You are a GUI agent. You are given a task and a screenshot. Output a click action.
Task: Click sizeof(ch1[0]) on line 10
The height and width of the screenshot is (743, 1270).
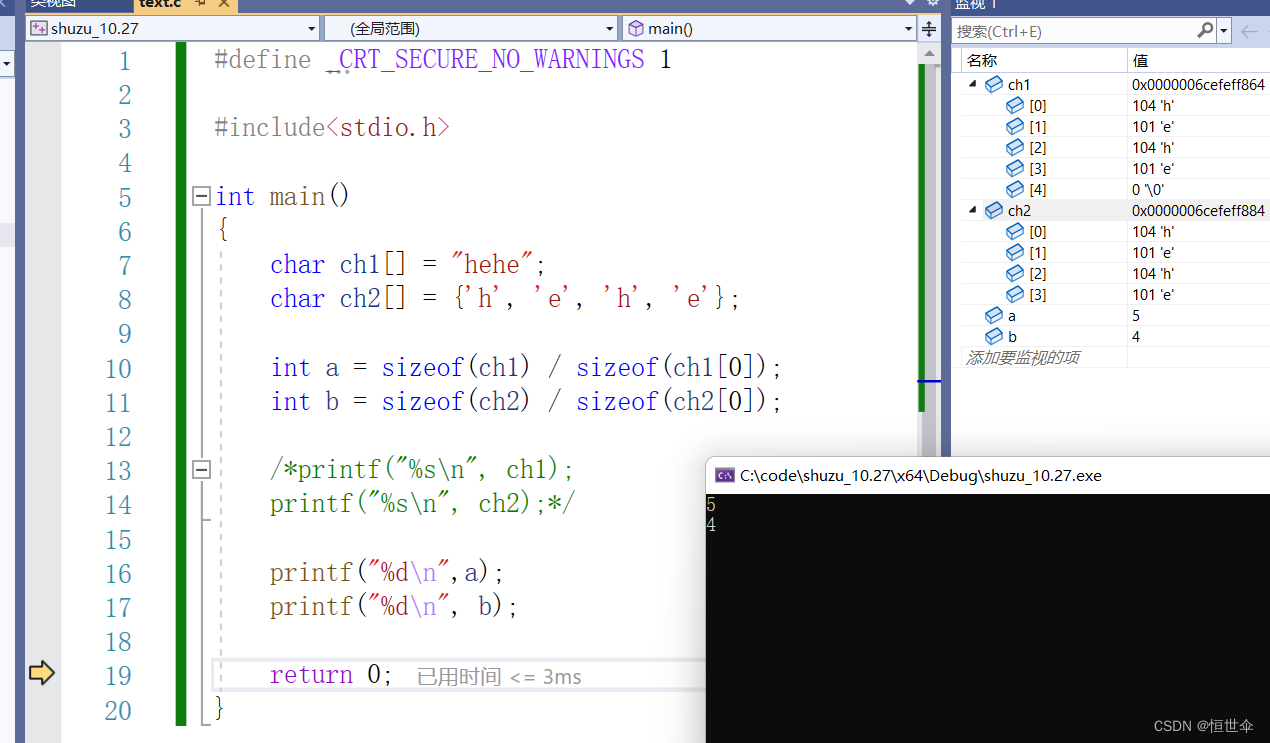[671, 368]
